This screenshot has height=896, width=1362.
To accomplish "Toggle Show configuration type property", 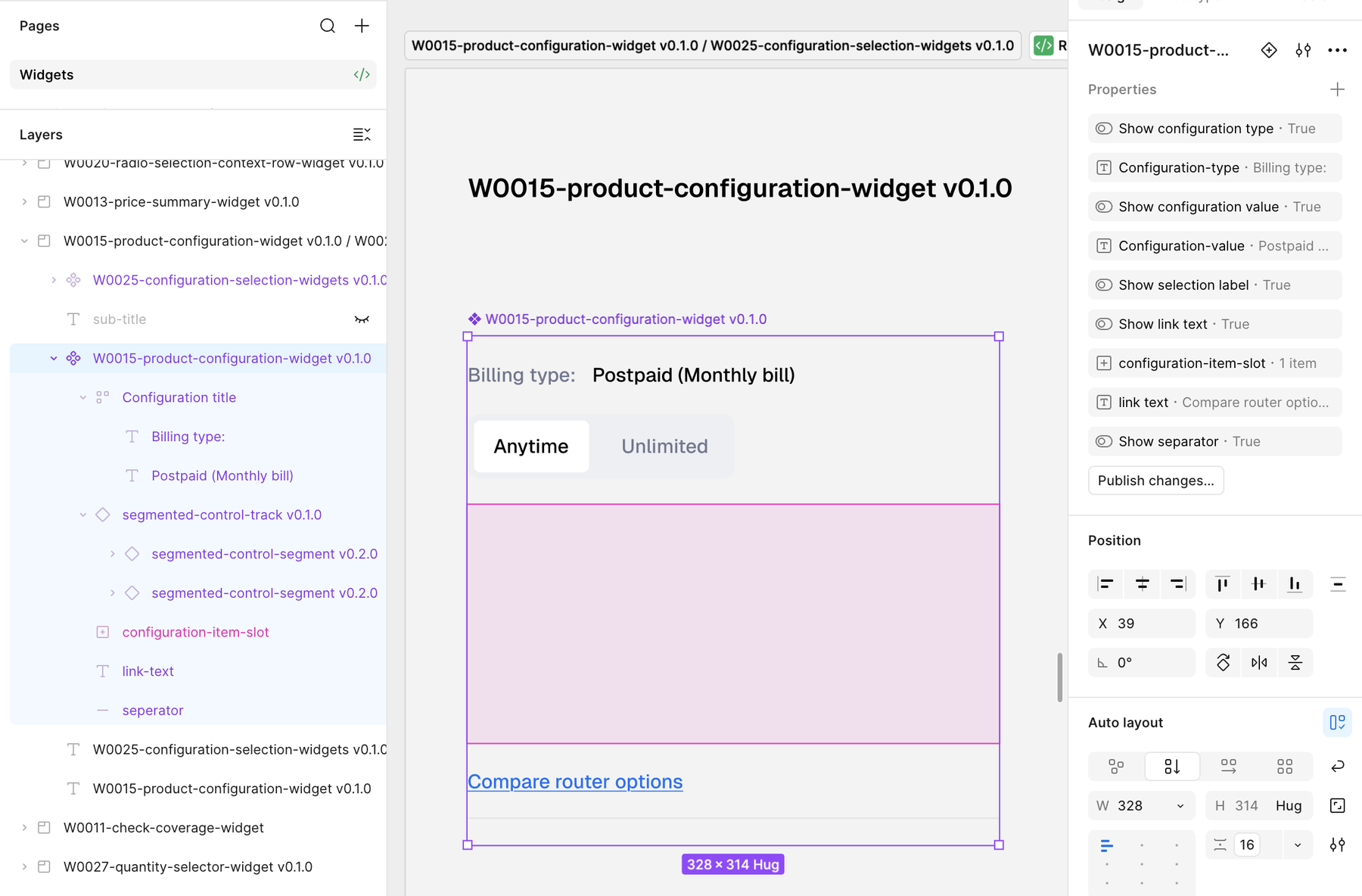I will point(1104,129).
